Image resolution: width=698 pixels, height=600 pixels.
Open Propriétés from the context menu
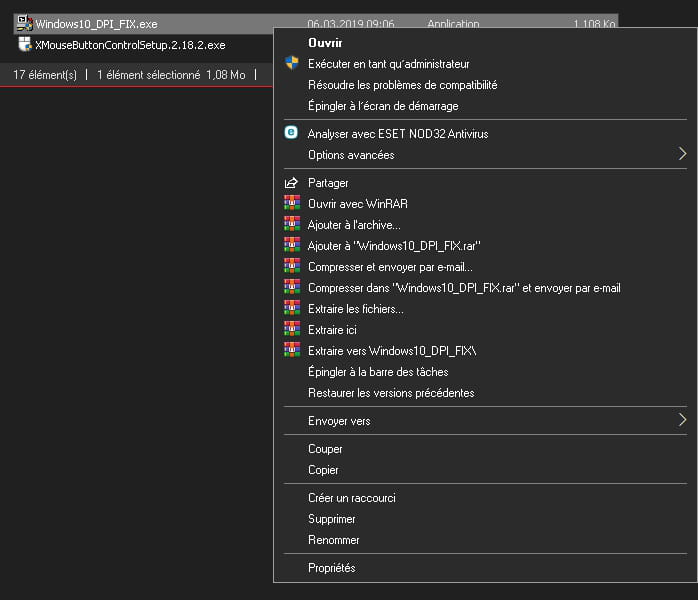click(485, 568)
